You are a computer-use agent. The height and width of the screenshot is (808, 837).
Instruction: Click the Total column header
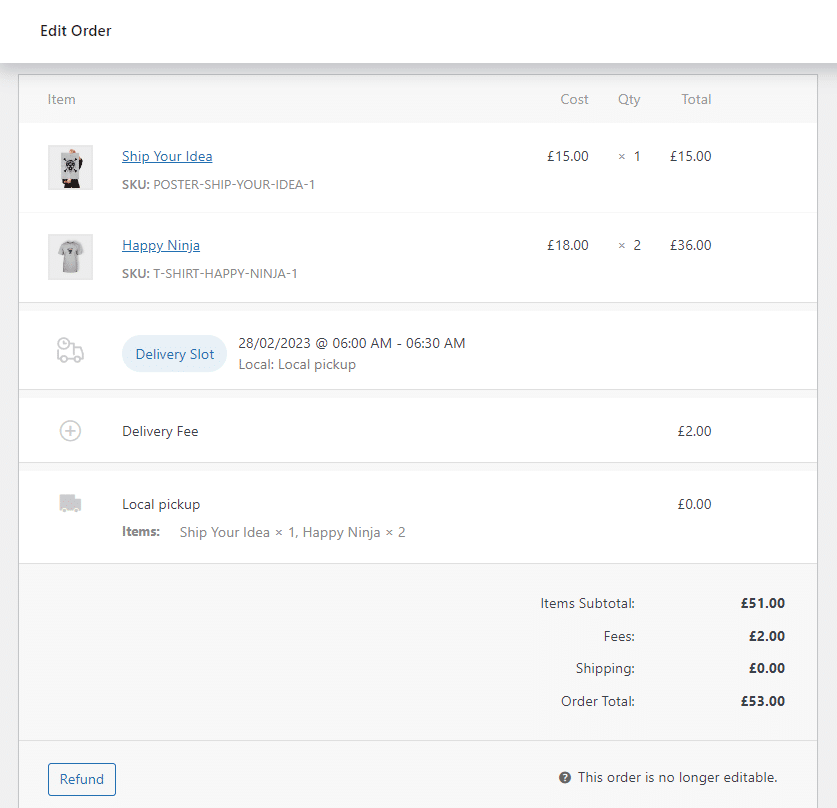pyautogui.click(x=696, y=99)
